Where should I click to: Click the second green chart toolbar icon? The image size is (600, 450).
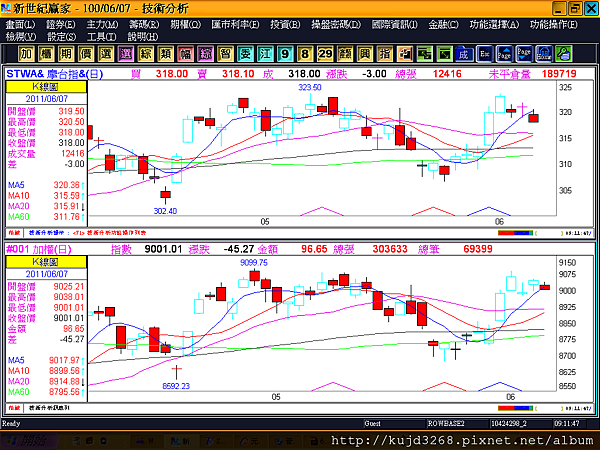click(x=444, y=54)
